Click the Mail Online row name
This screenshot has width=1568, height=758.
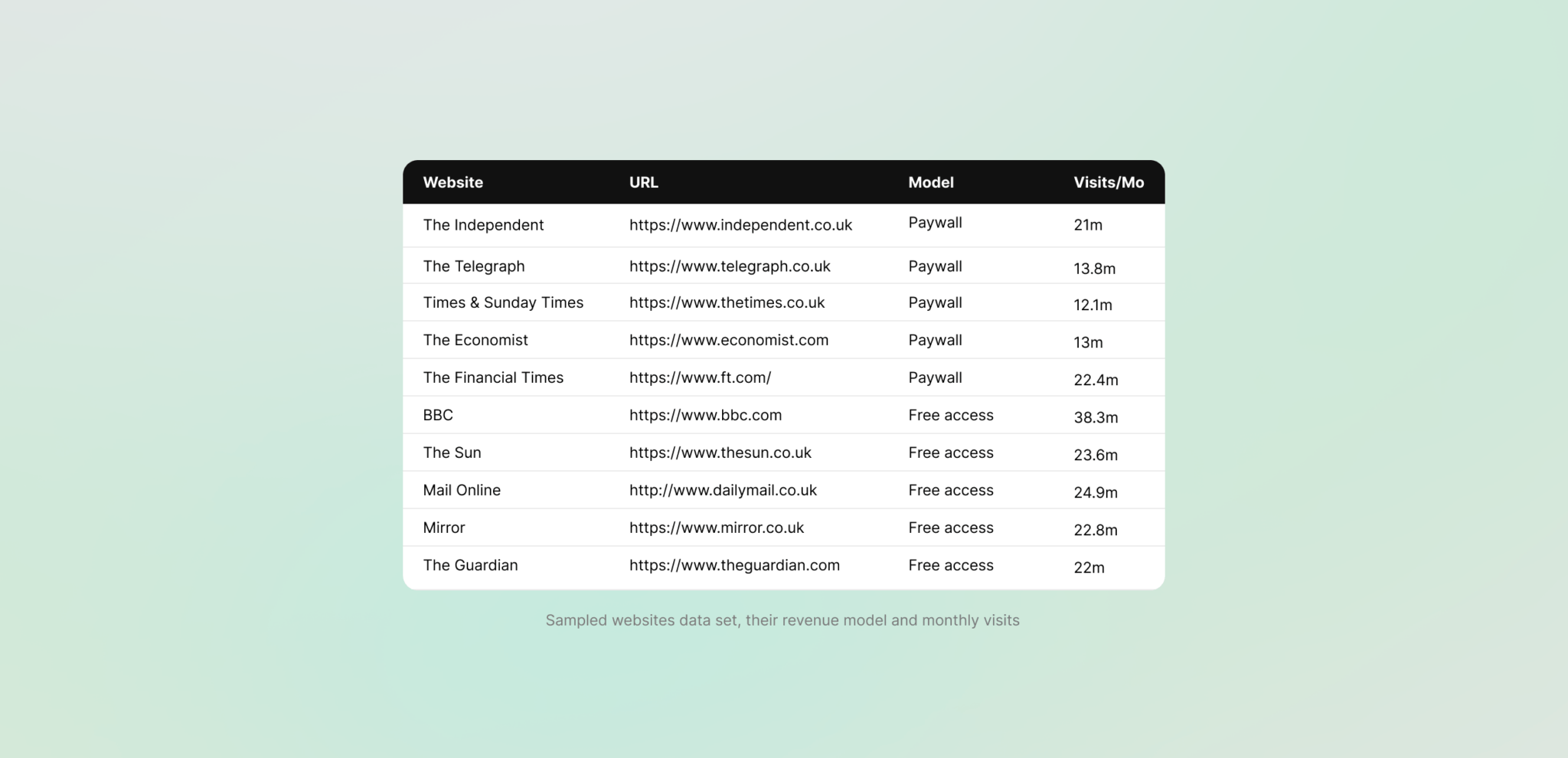[x=462, y=490]
